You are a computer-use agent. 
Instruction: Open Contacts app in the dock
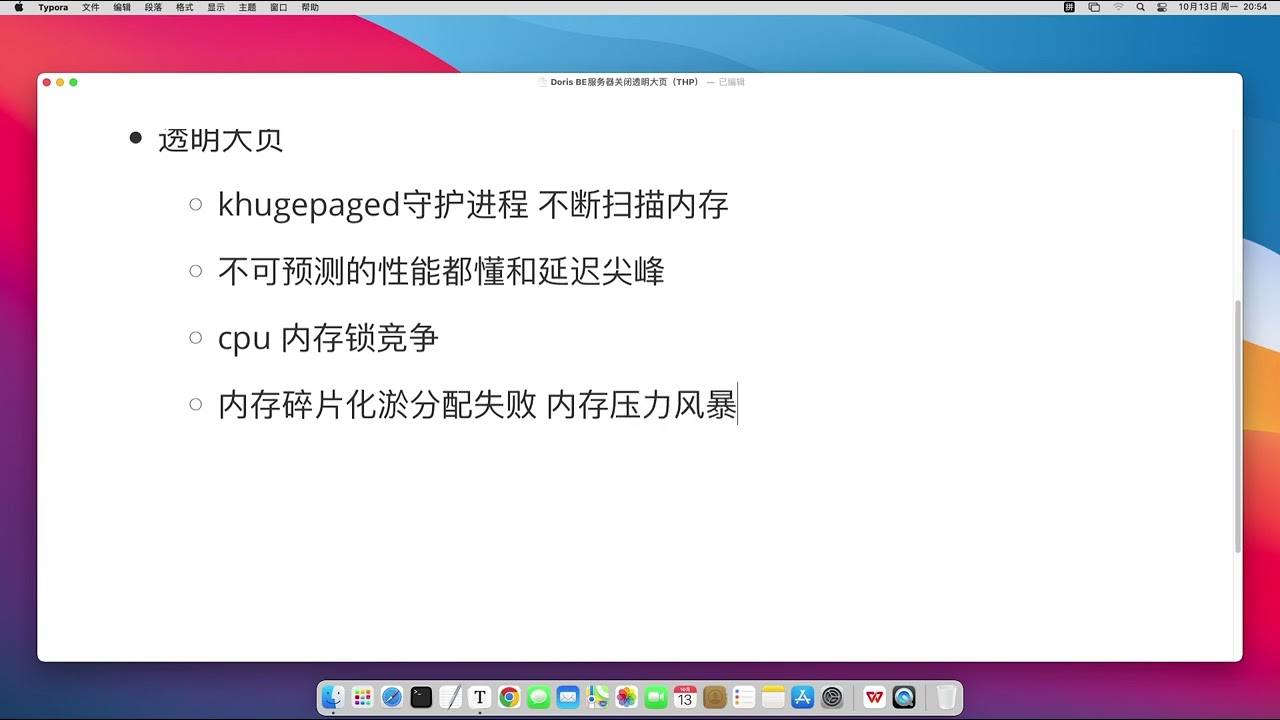coord(715,697)
